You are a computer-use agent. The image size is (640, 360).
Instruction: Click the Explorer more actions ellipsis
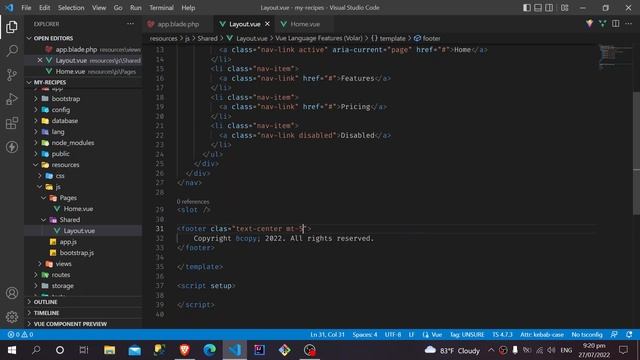130,24
